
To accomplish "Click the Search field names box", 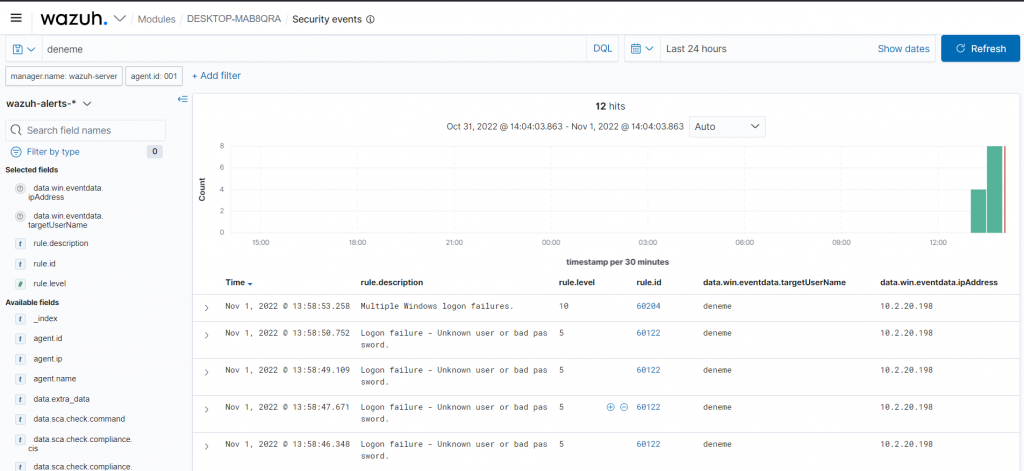I will coord(86,130).
